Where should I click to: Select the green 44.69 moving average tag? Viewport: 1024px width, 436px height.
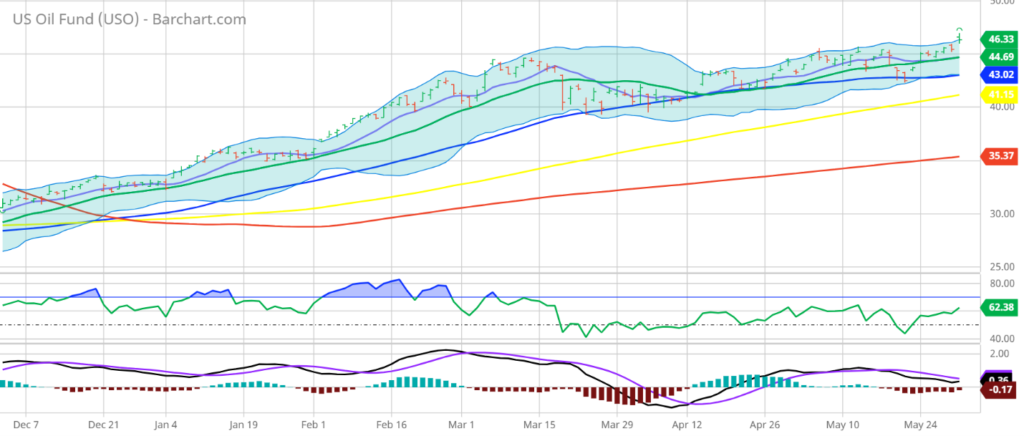click(999, 57)
